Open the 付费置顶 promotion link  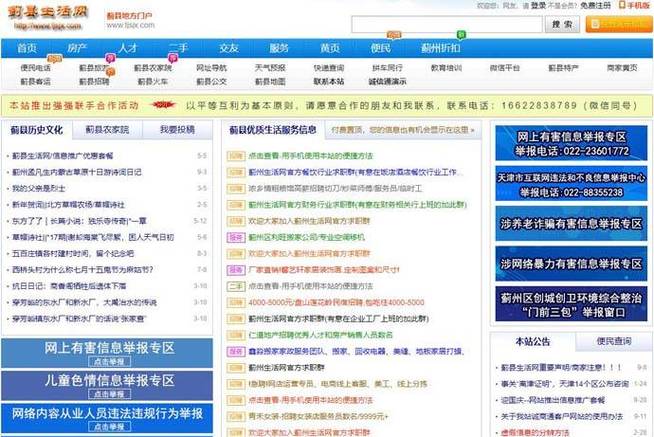[x=402, y=130]
